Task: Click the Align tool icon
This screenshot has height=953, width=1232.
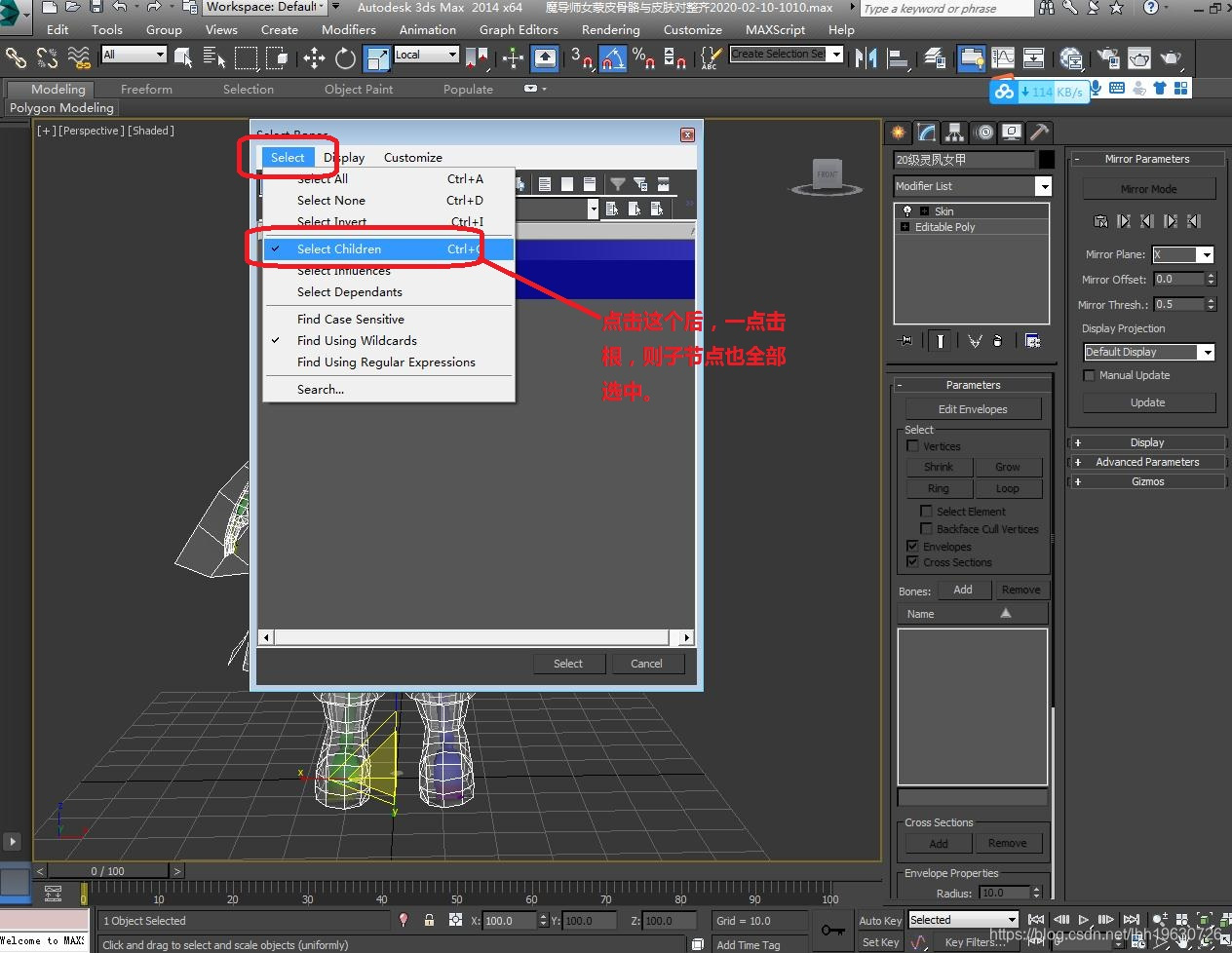Action: click(898, 58)
